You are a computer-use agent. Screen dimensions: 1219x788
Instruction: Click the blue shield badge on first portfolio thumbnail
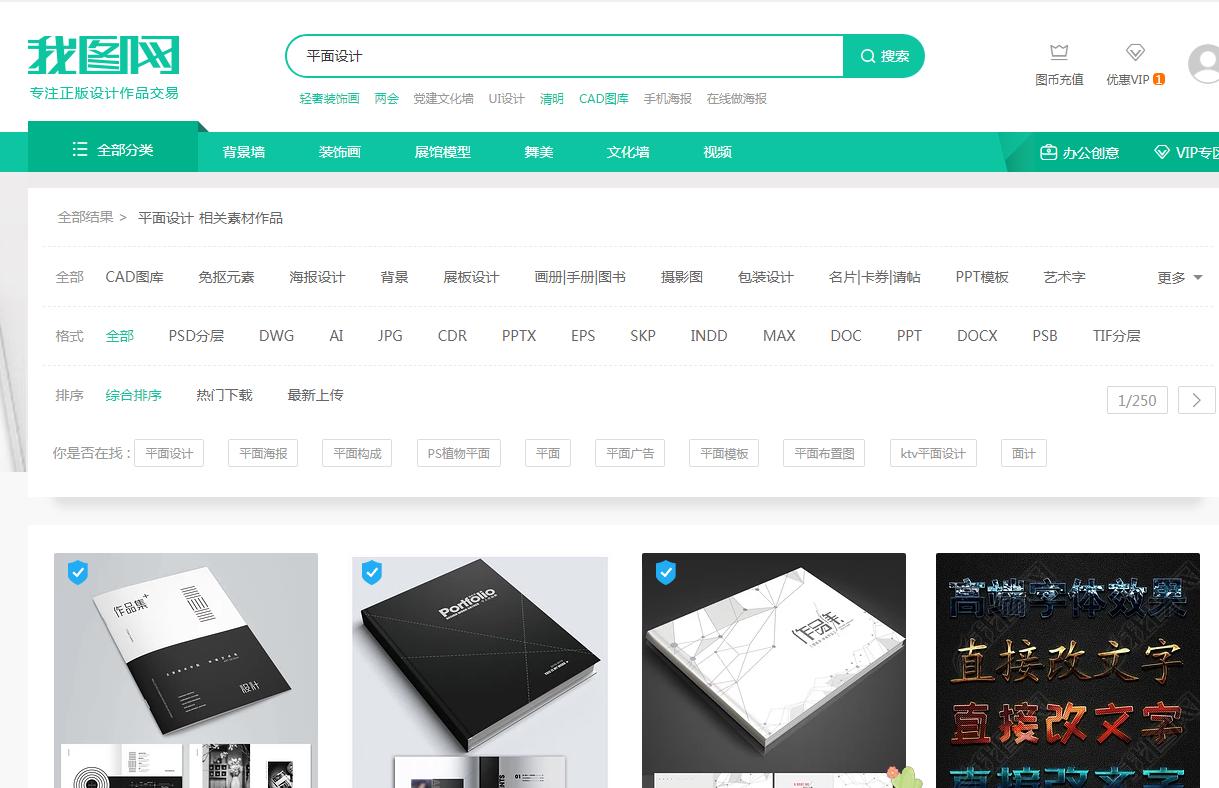tap(77, 573)
